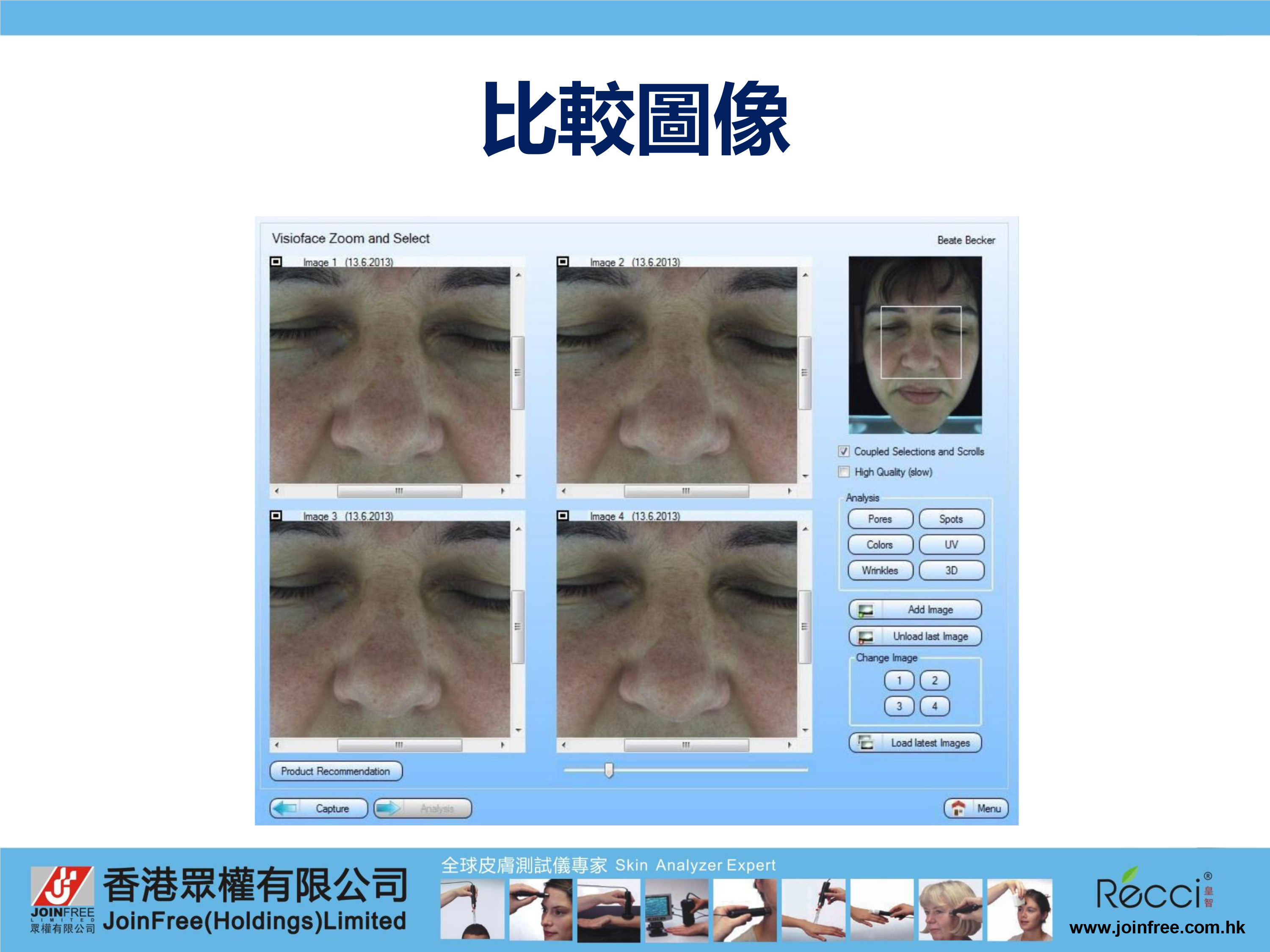Click the maximize icon beside Image 3
1270x952 pixels.
click(x=276, y=515)
